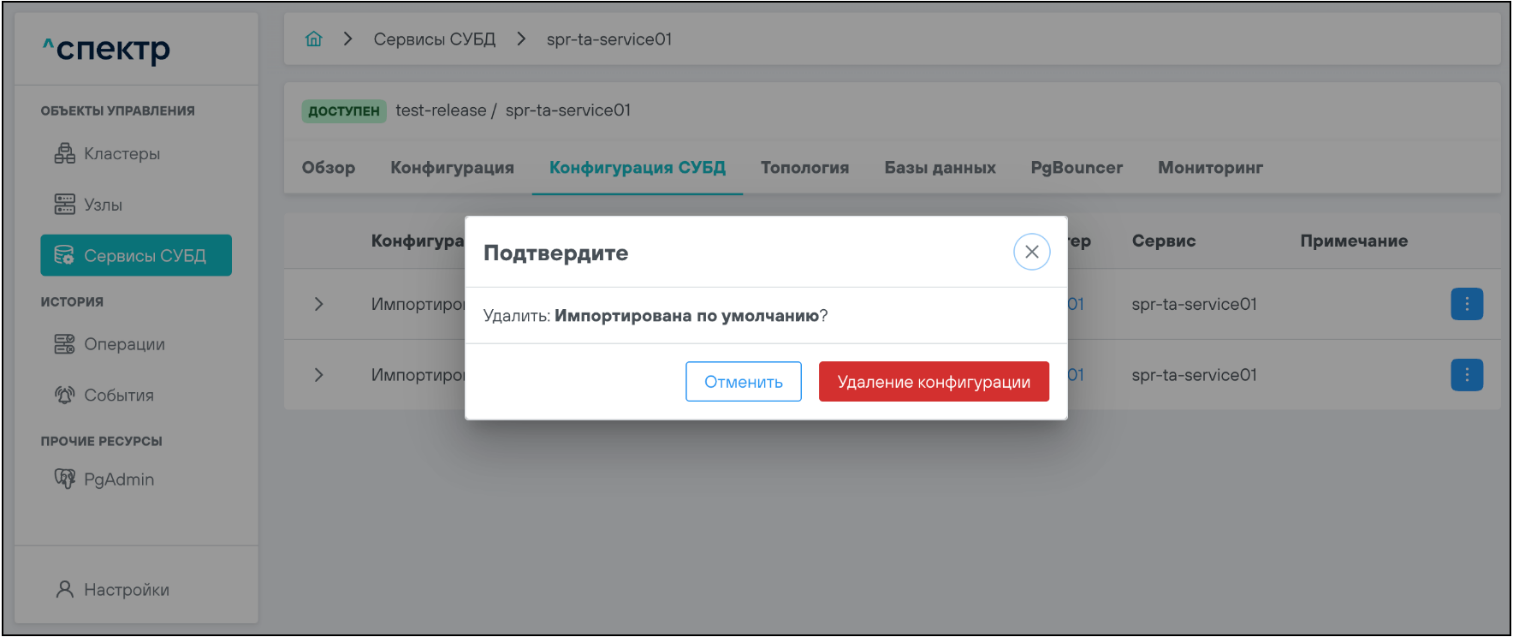
Task: Open actions menu for first row
Action: (1466, 304)
